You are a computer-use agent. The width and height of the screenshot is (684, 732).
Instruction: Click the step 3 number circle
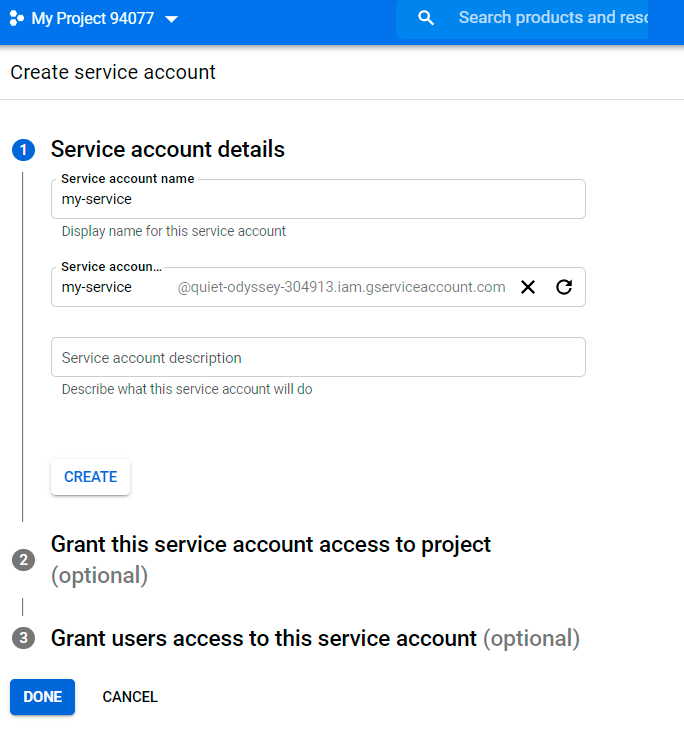click(23, 638)
